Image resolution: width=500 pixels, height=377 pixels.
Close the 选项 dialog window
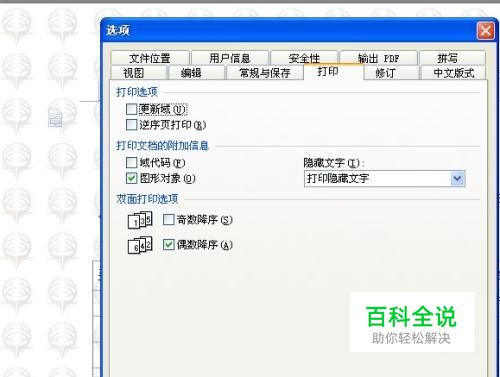click(x=486, y=31)
